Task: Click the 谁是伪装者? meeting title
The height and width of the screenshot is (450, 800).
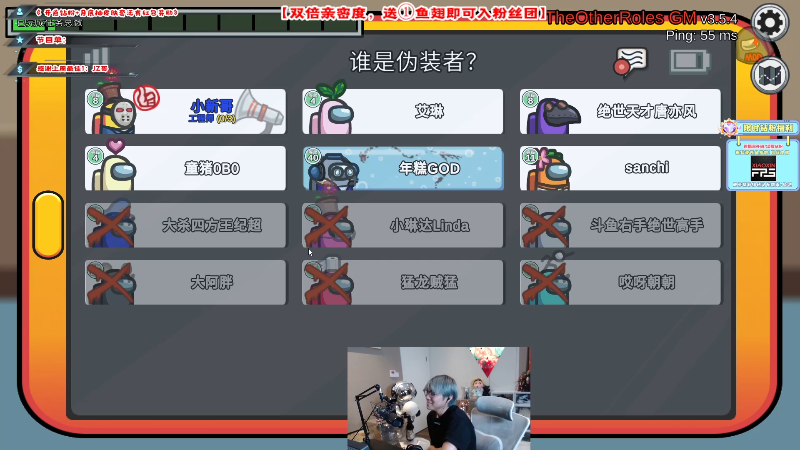Action: coord(413,62)
